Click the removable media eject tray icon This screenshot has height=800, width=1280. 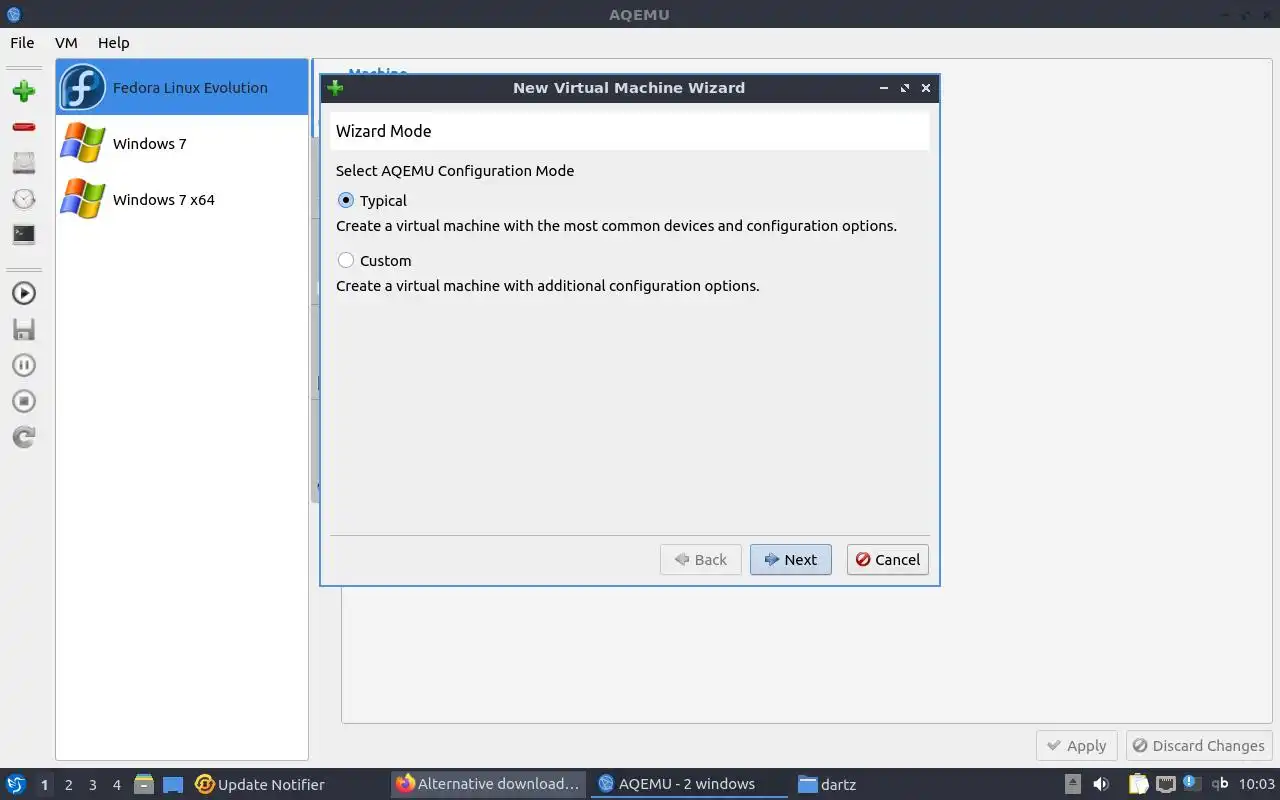[1072, 784]
